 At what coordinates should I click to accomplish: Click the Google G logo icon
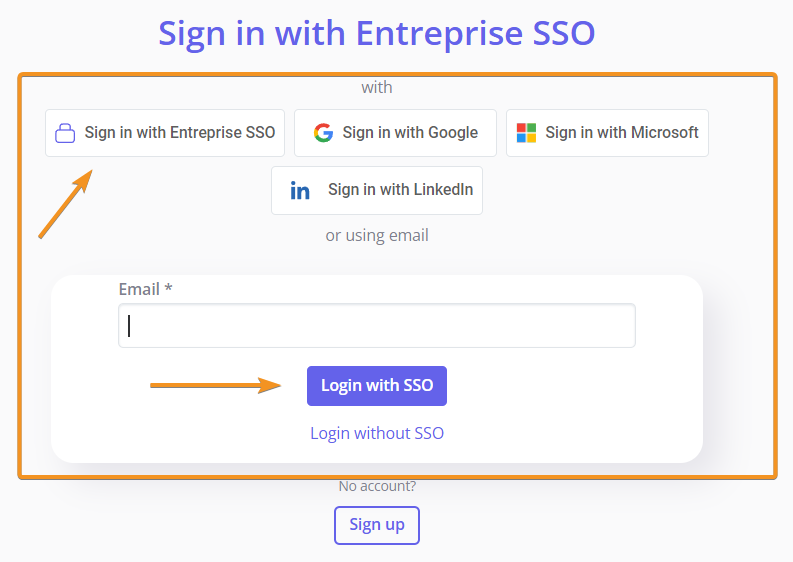[323, 133]
